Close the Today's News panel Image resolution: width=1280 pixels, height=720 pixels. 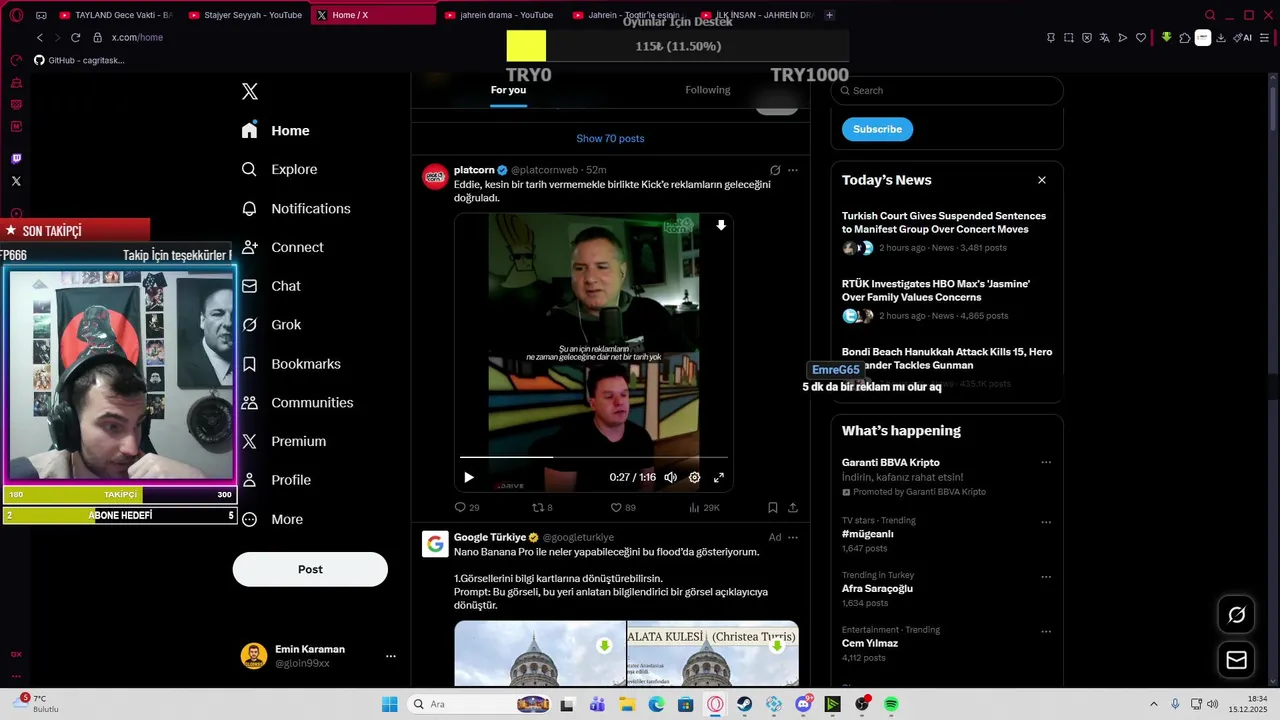1042,180
